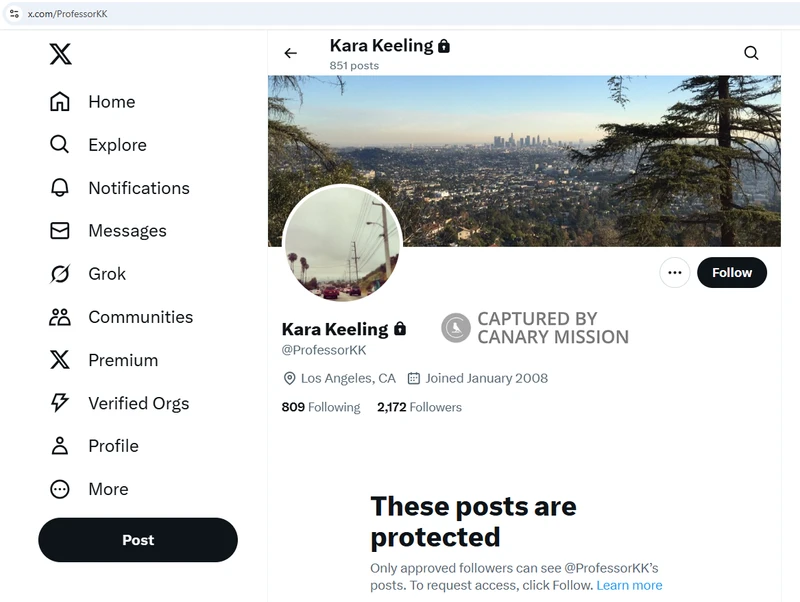
Task: Click the back arrow on profile header
Action: [291, 53]
